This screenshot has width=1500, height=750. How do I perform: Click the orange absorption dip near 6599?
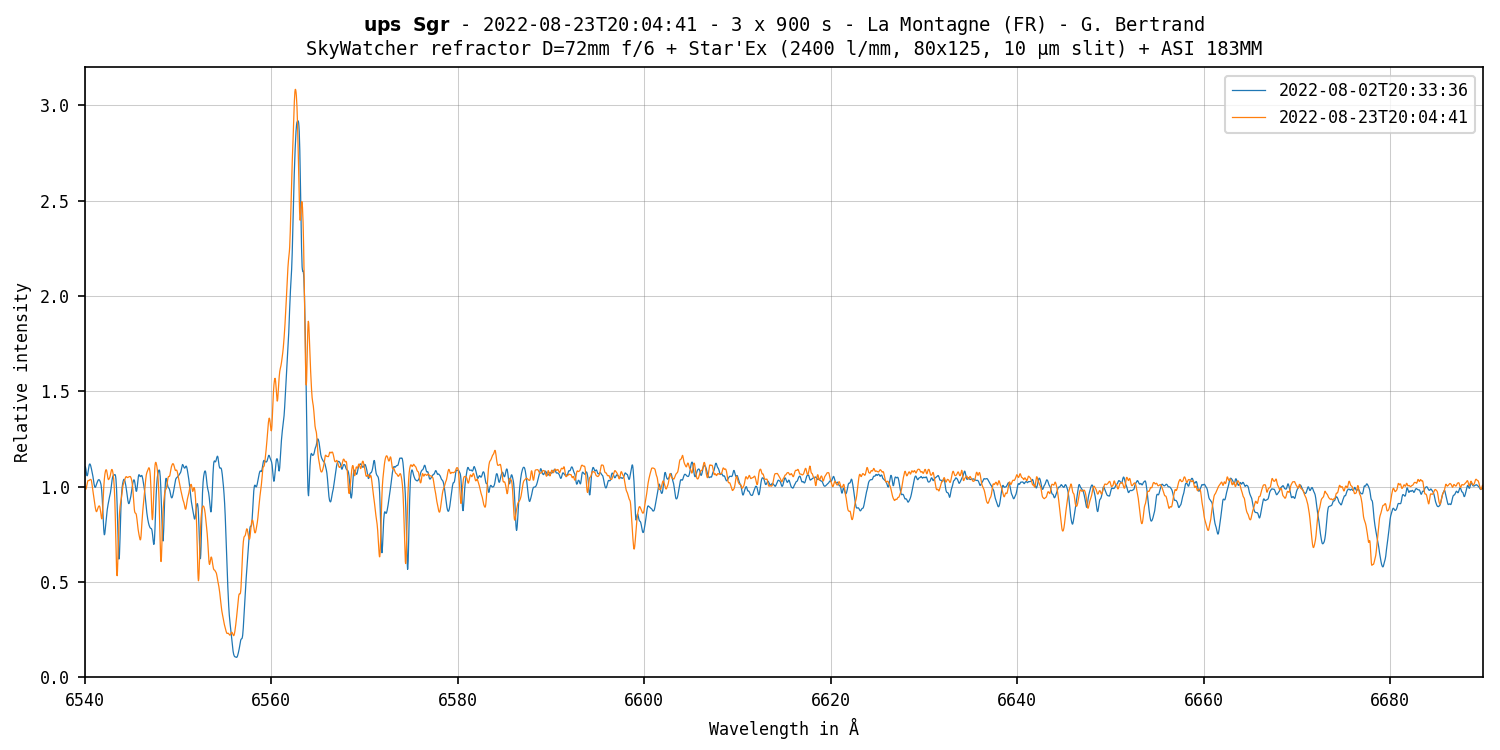tap(633, 547)
